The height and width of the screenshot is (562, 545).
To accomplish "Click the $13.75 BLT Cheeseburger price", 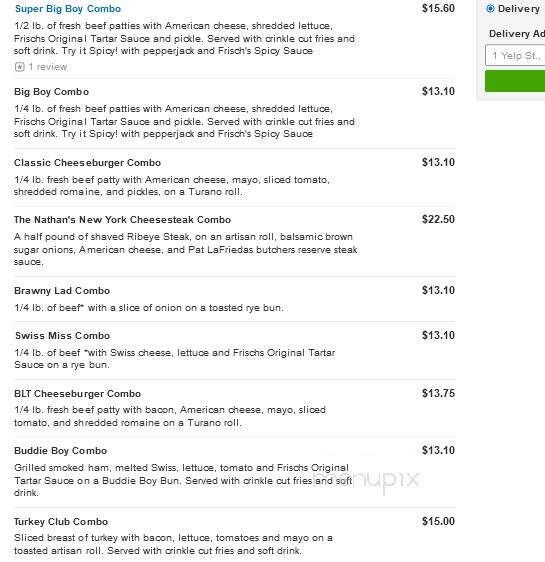I will (438, 393).
